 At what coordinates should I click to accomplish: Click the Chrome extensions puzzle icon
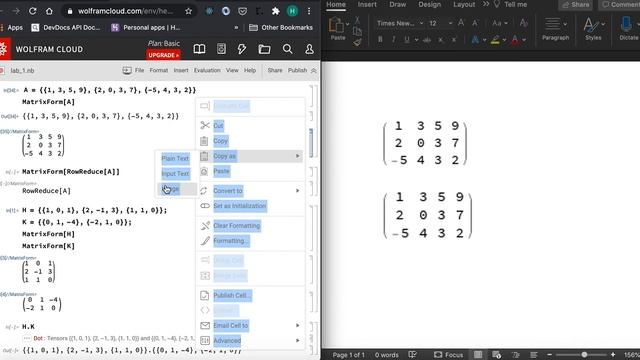276,11
